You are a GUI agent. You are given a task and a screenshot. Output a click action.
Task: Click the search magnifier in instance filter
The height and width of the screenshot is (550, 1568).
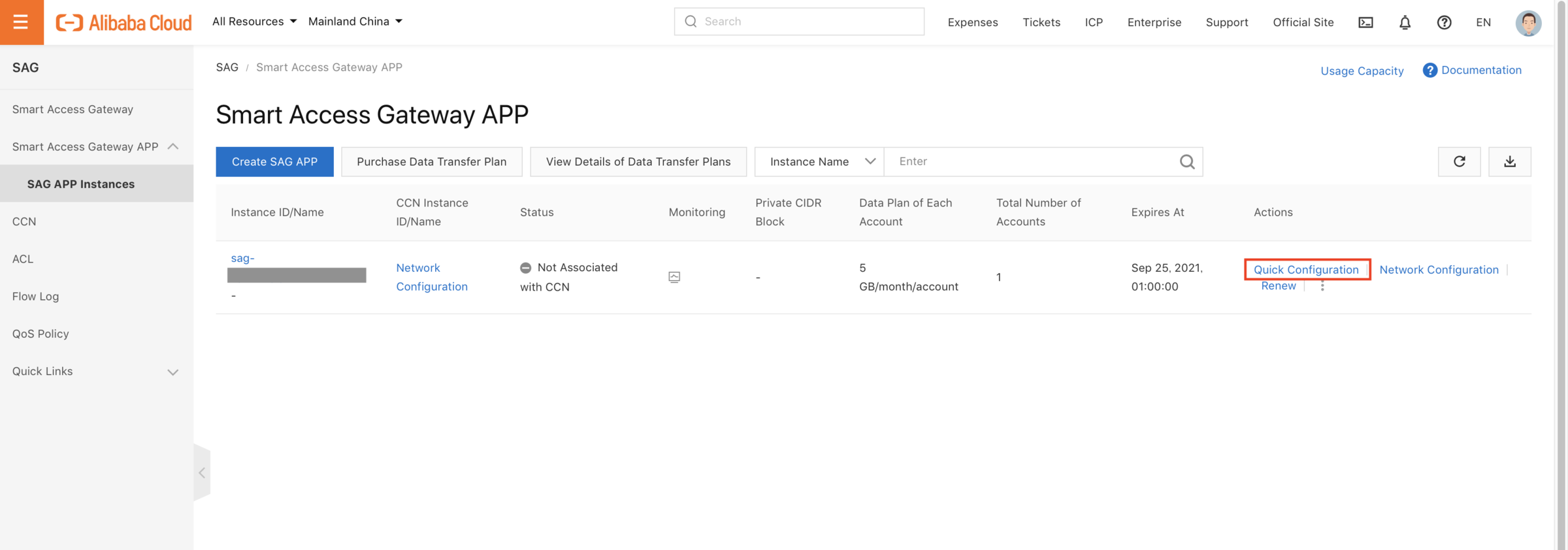1186,161
